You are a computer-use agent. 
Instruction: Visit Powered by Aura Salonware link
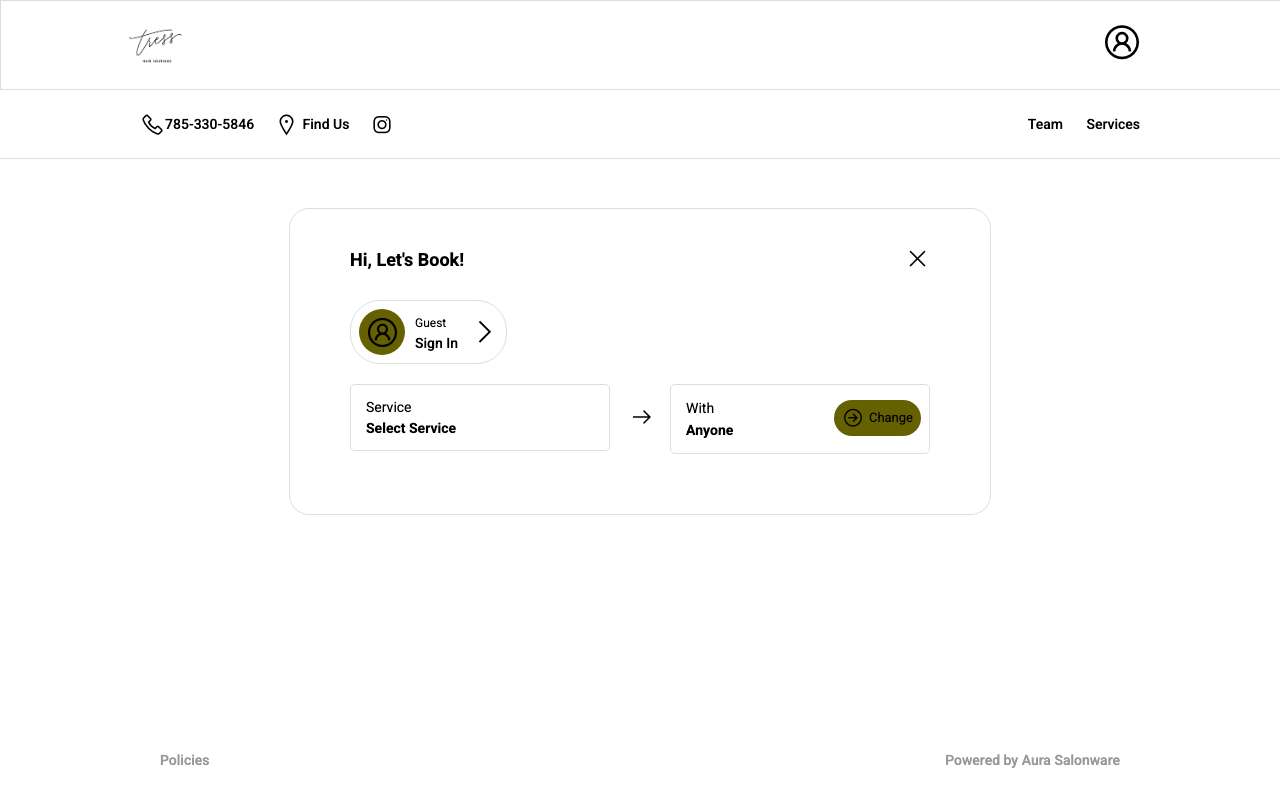coord(1032,760)
